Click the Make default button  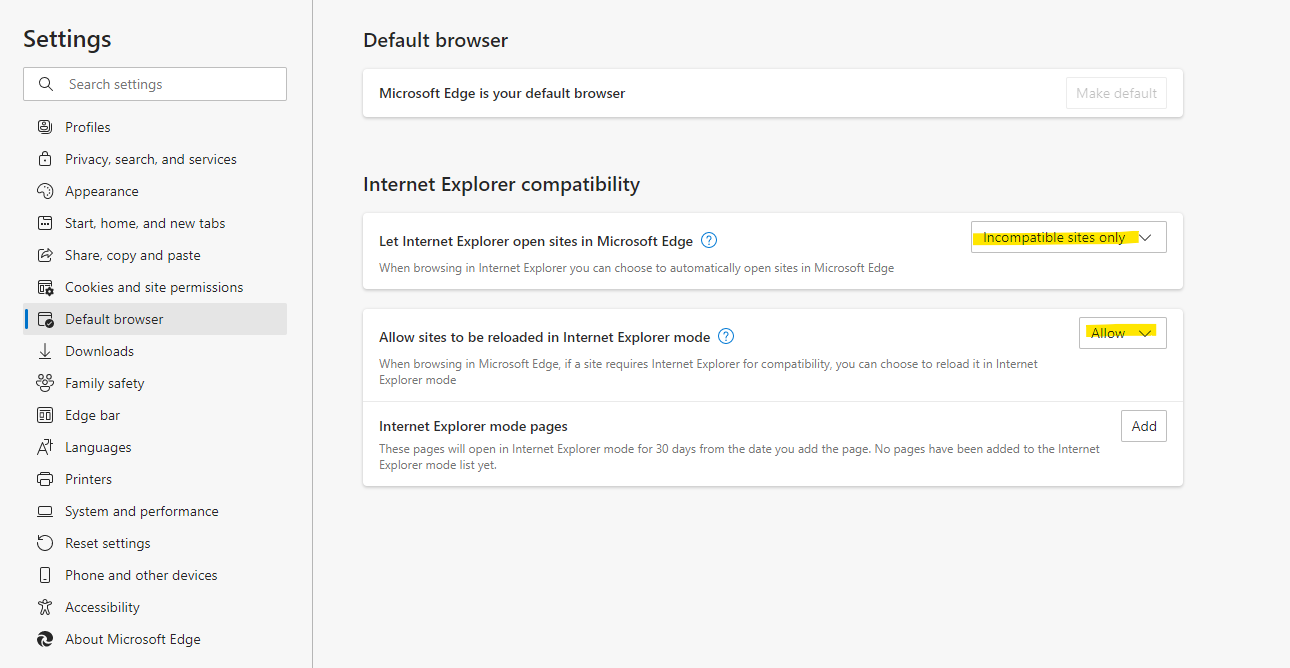coord(1116,93)
